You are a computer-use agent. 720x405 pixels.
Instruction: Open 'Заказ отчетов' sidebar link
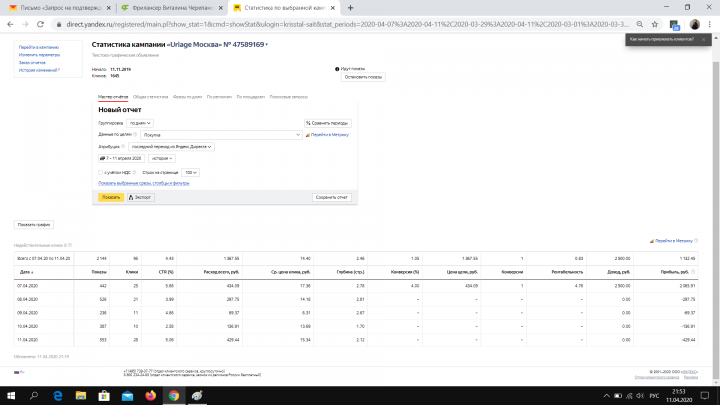coord(32,62)
